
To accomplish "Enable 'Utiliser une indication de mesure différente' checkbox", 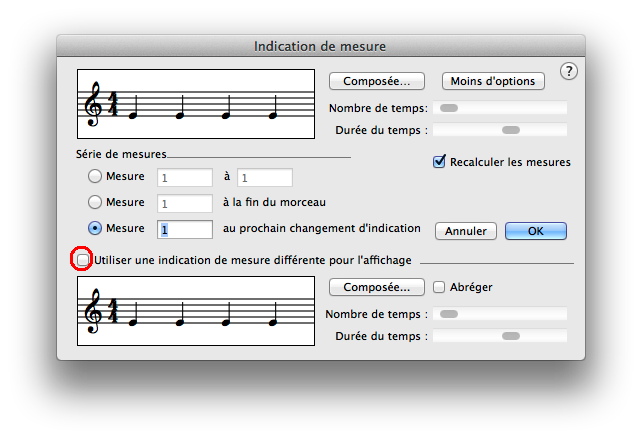I will click(82, 260).
